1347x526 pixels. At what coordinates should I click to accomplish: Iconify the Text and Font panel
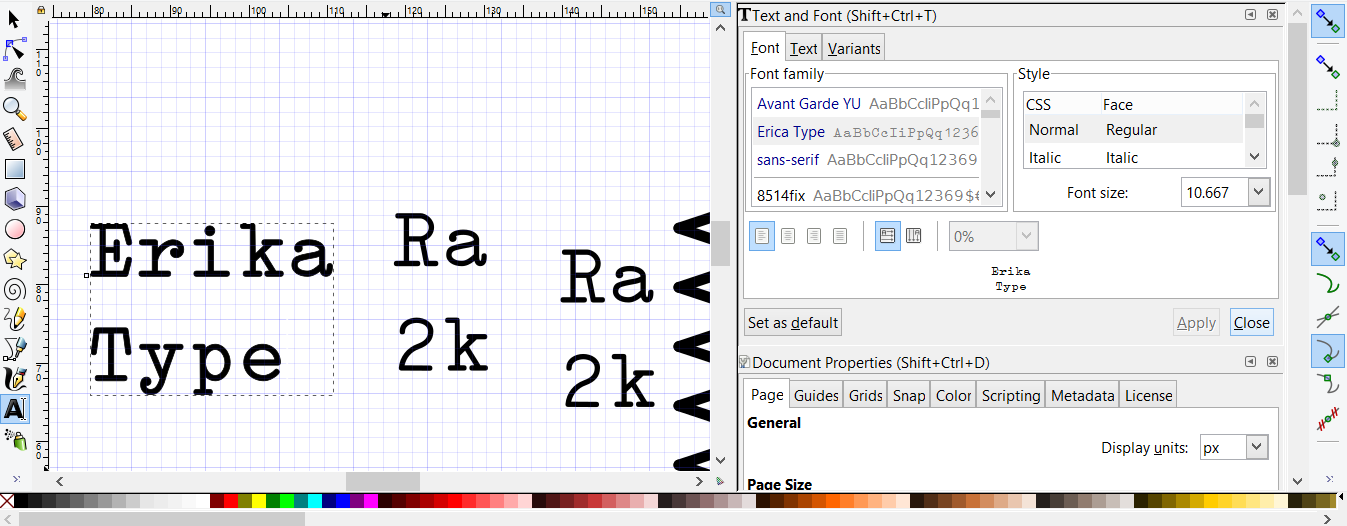[x=1251, y=15]
